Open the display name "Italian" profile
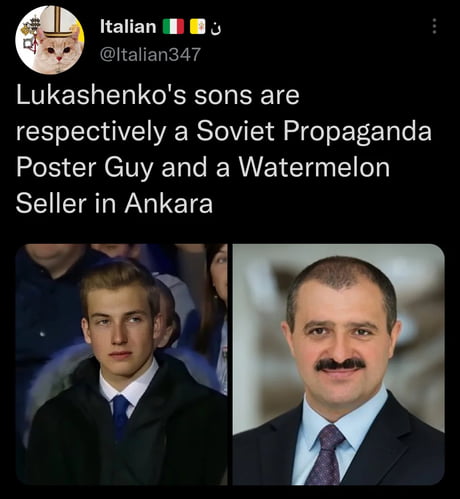 (128, 26)
